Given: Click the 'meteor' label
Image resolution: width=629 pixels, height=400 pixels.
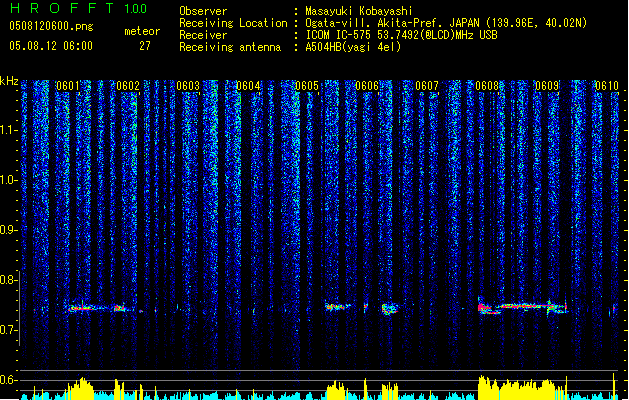Looking at the screenshot, I should [x=142, y=31].
